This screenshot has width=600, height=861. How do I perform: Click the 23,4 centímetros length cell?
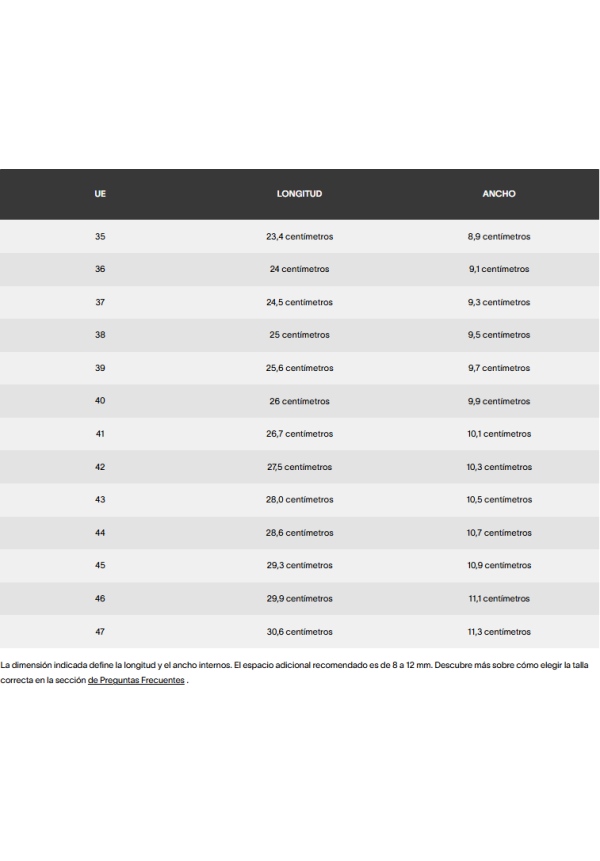[299, 237]
